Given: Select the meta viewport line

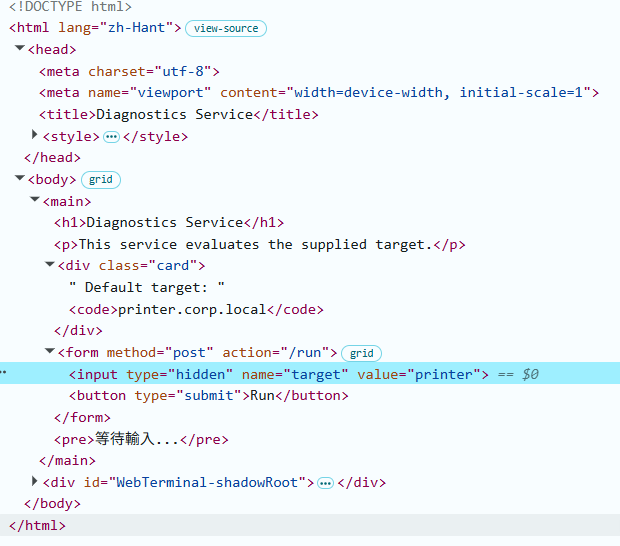Looking at the screenshot, I should pos(319,93).
